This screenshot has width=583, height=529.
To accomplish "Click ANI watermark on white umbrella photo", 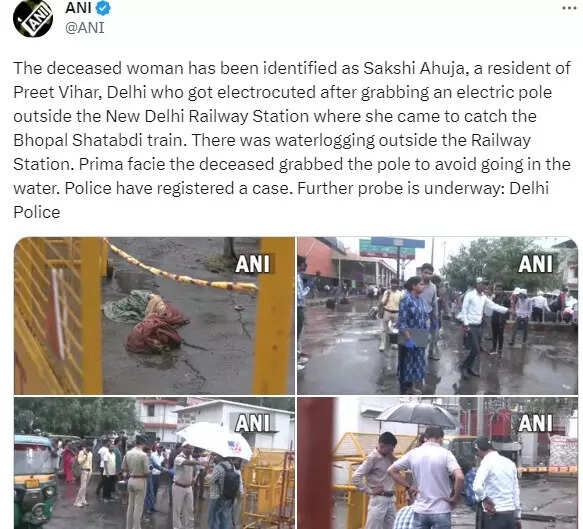I will [x=252, y=423].
